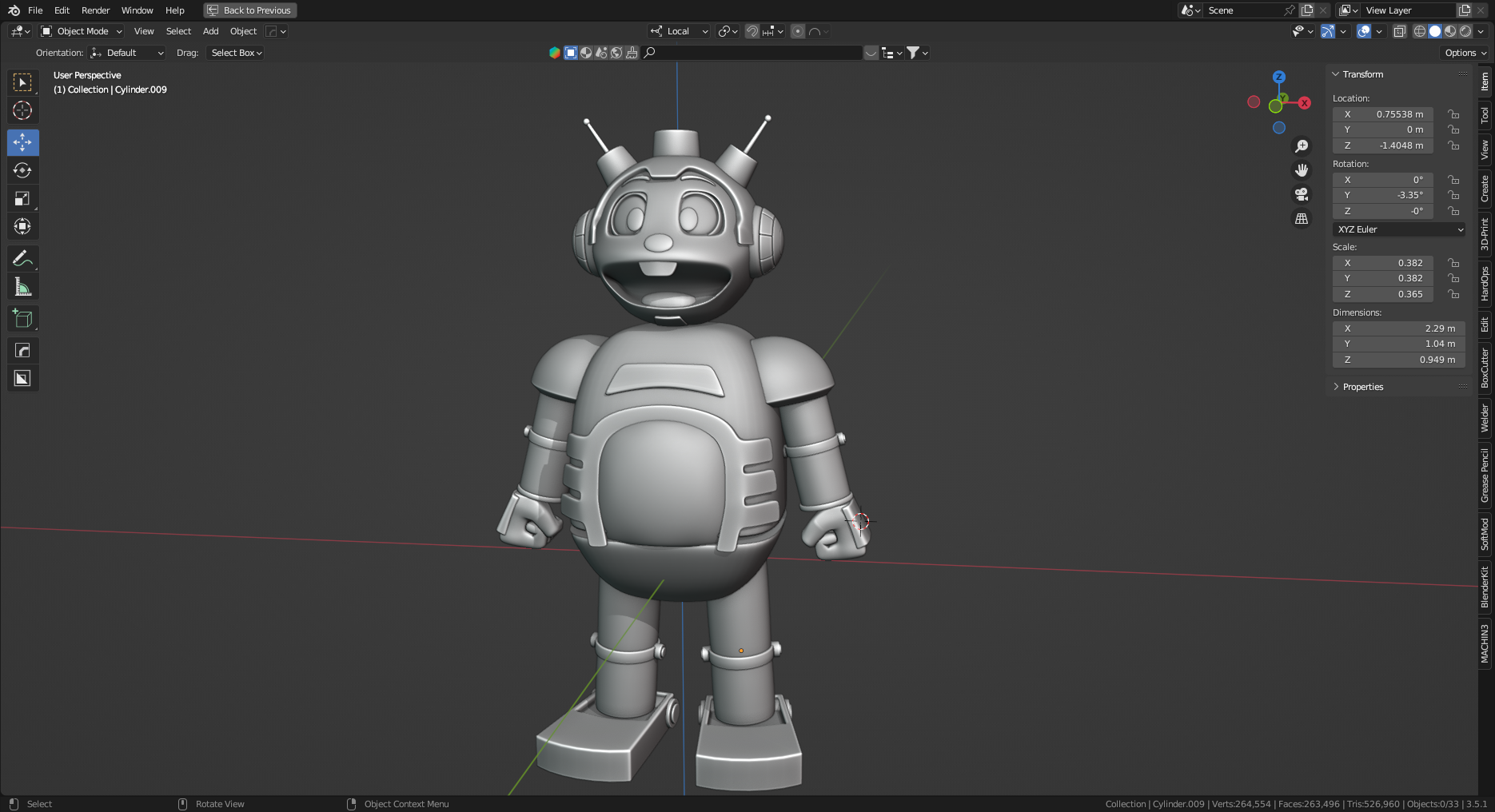
Task: Open the Orientation Default dropdown
Action: tap(127, 53)
